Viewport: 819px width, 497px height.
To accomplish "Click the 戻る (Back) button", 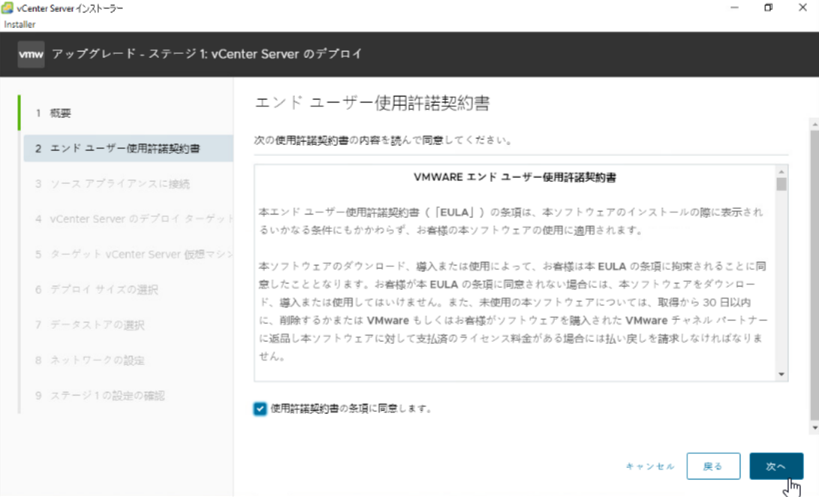I will (713, 466).
